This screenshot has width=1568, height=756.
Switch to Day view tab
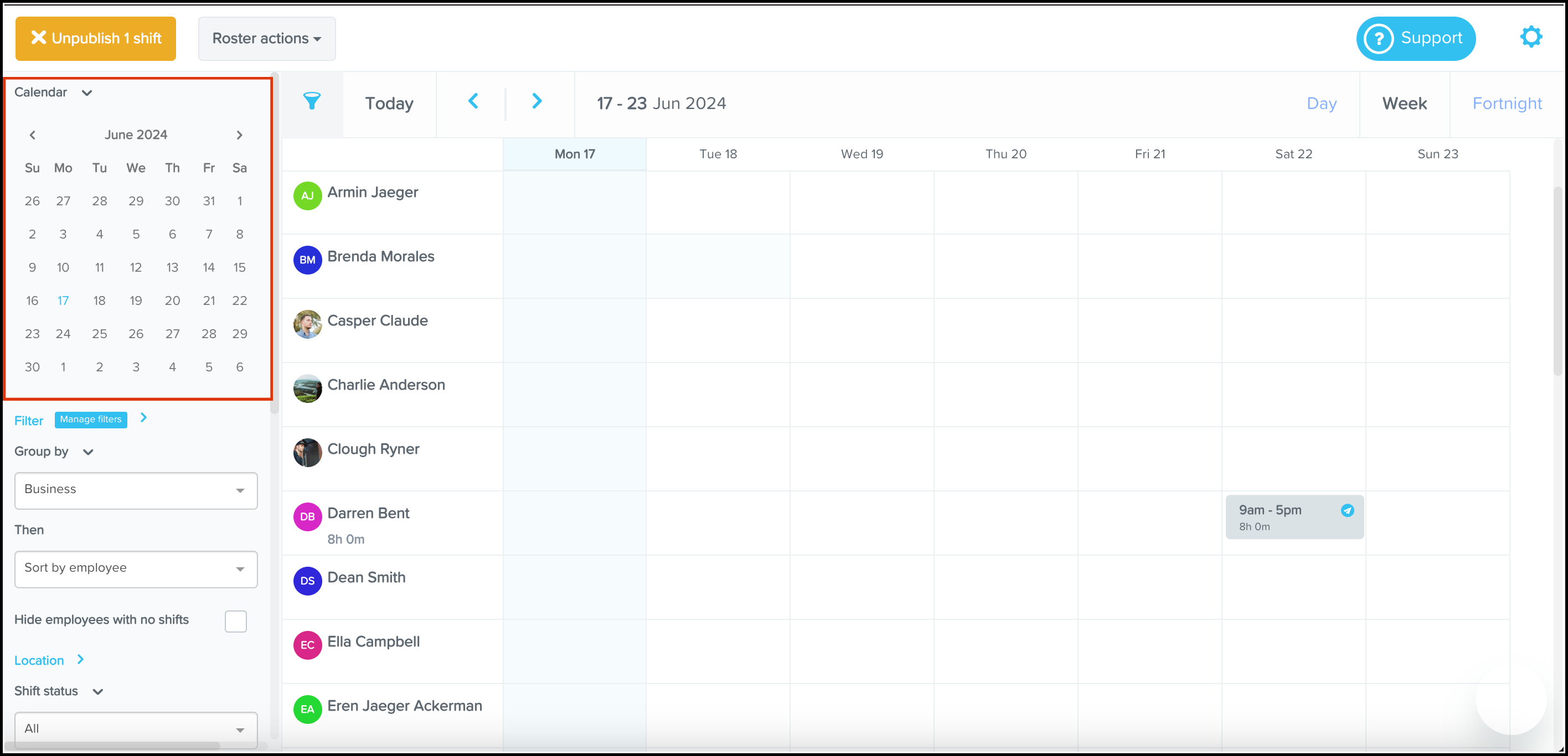click(x=1321, y=103)
